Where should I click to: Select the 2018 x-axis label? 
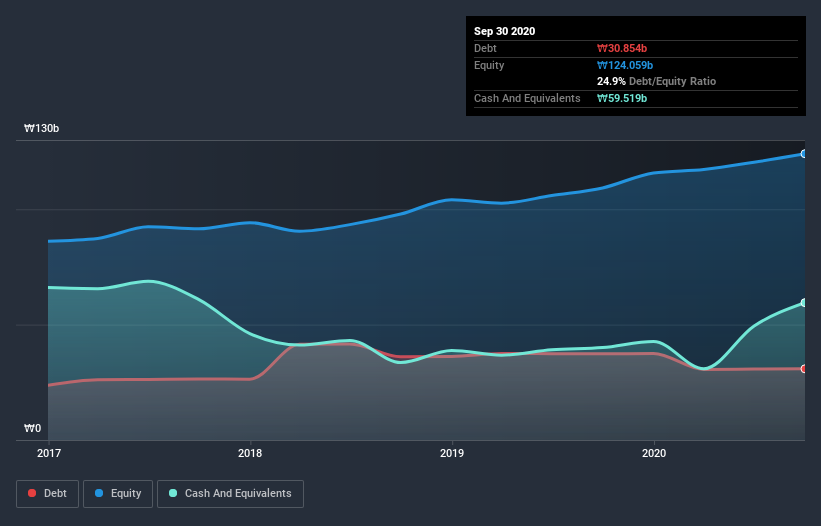pyautogui.click(x=250, y=453)
